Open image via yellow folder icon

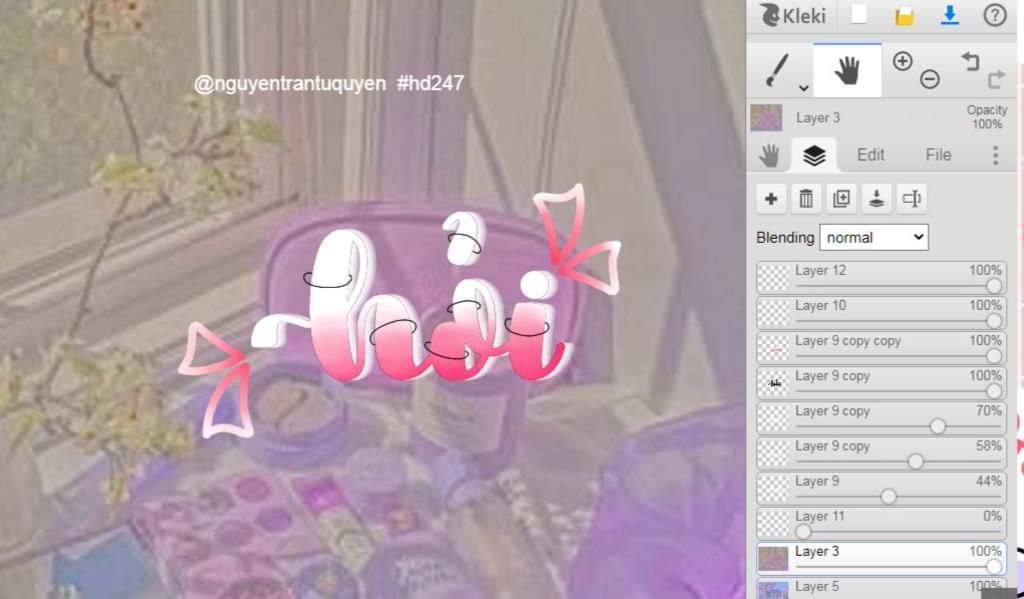tap(904, 16)
